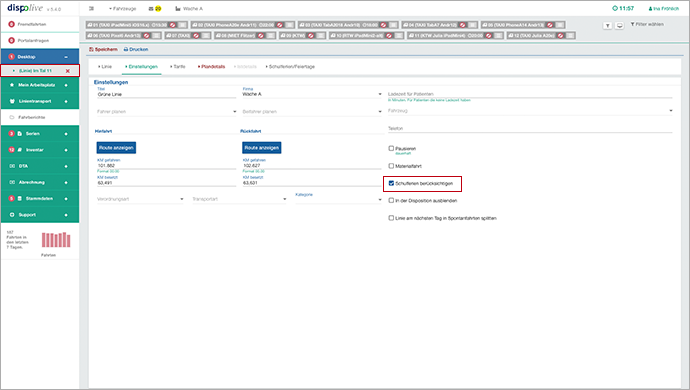The image size is (690, 390).
Task: Open the Transportart dropdown
Action: 239,199
